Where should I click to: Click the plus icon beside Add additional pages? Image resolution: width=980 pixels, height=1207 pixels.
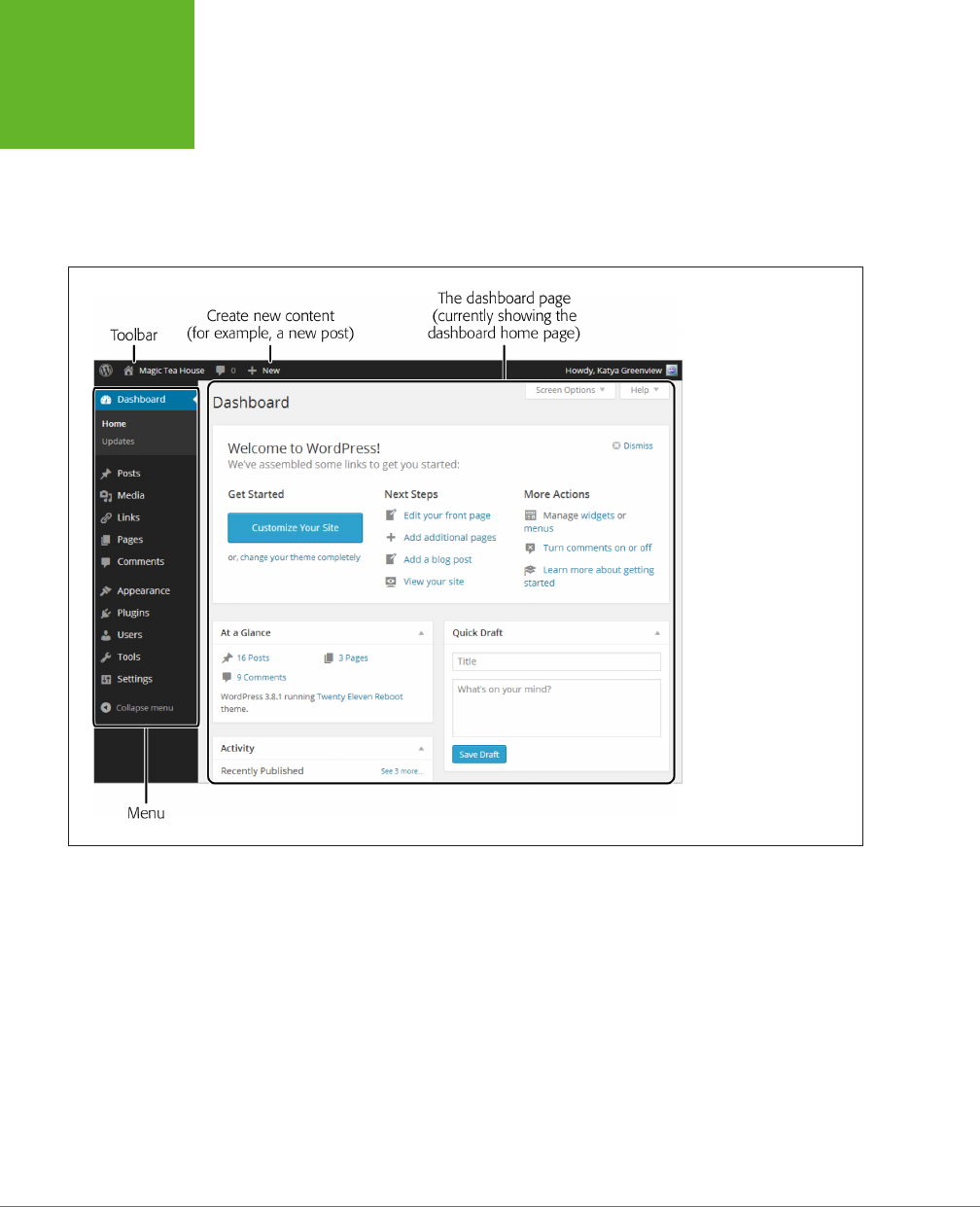tap(391, 537)
